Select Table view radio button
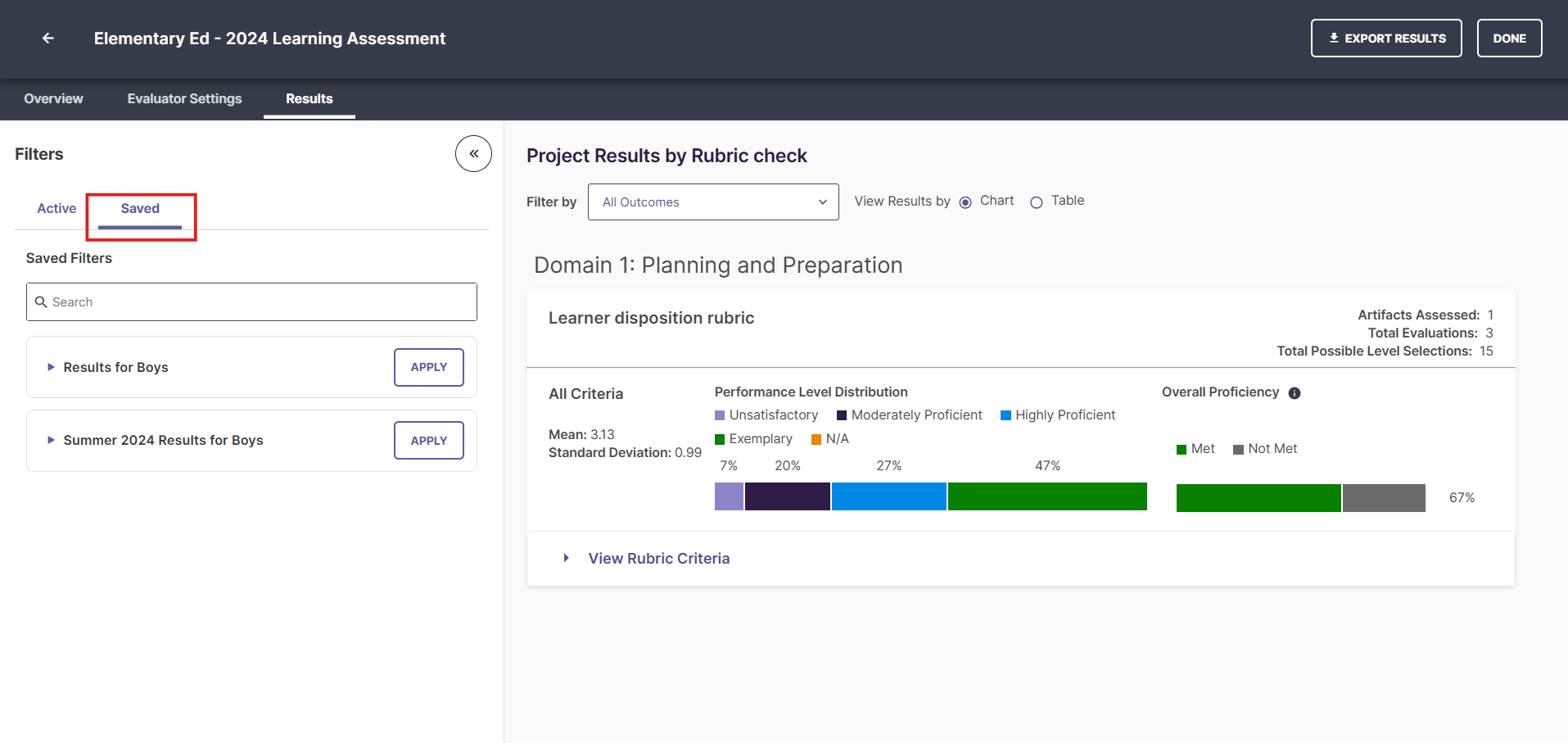Image resolution: width=1568 pixels, height=743 pixels. tap(1037, 202)
